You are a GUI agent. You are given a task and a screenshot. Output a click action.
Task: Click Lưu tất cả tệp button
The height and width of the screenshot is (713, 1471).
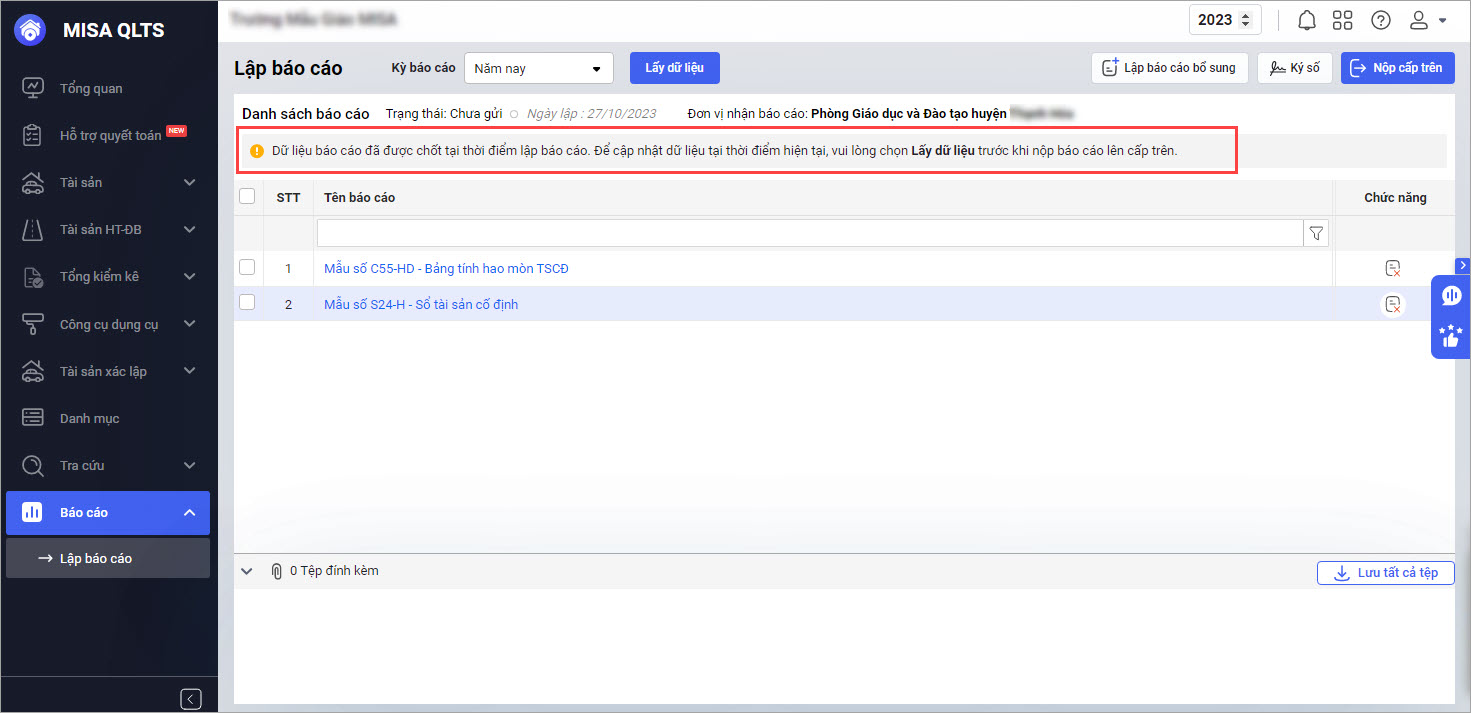[1386, 573]
